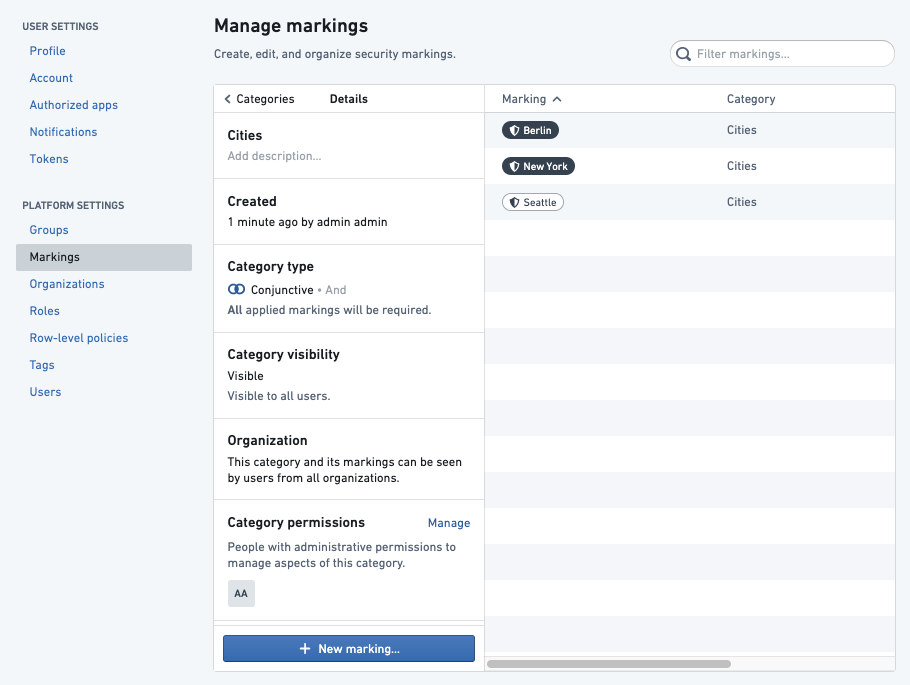
Task: Click the Cities category title
Action: pos(245,135)
